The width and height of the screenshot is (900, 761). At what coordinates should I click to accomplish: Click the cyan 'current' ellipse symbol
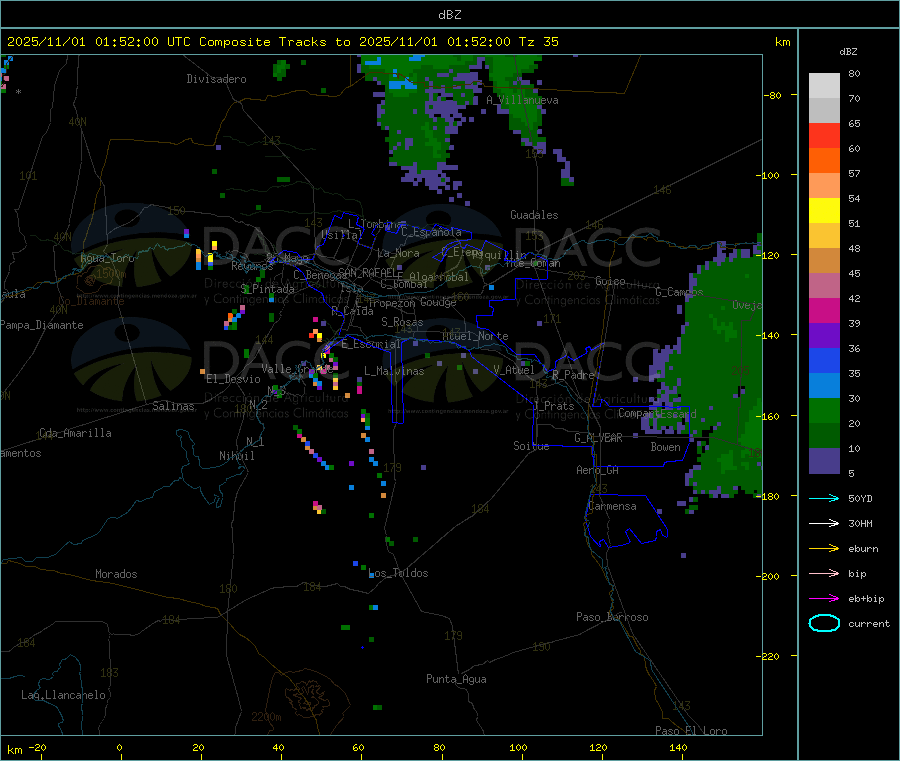(824, 623)
